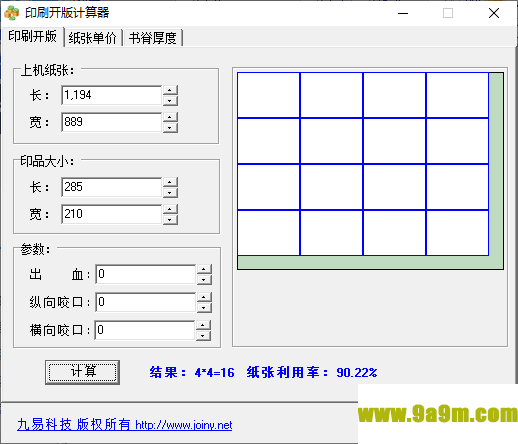Decrease the 上机纸张 长 value with down arrow
The image size is (518, 444).
pos(170,101)
